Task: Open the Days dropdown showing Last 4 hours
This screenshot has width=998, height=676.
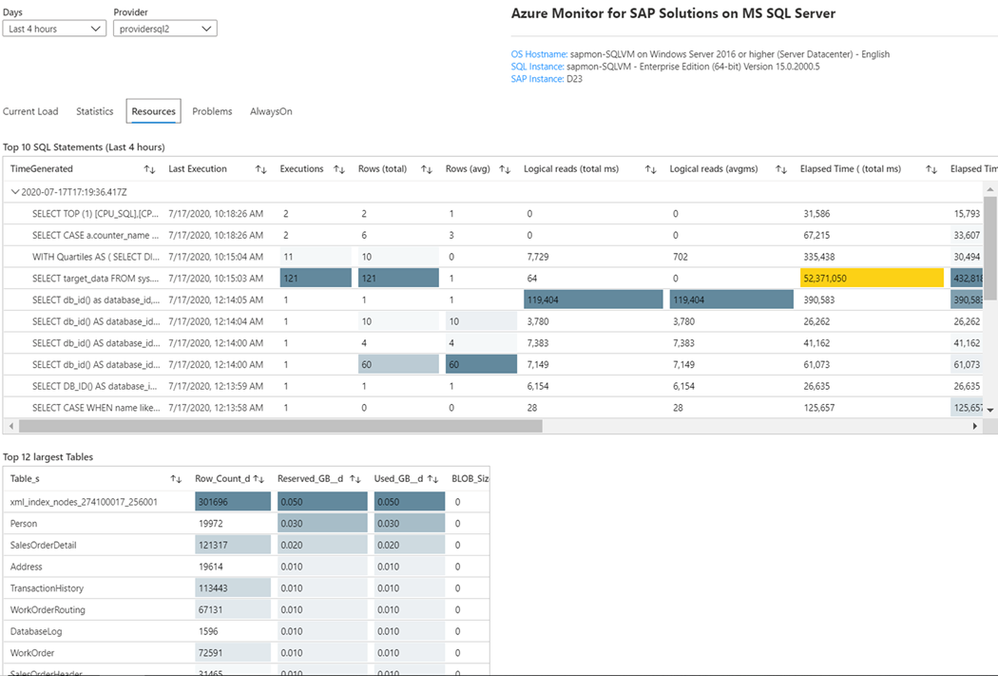Action: pos(55,29)
